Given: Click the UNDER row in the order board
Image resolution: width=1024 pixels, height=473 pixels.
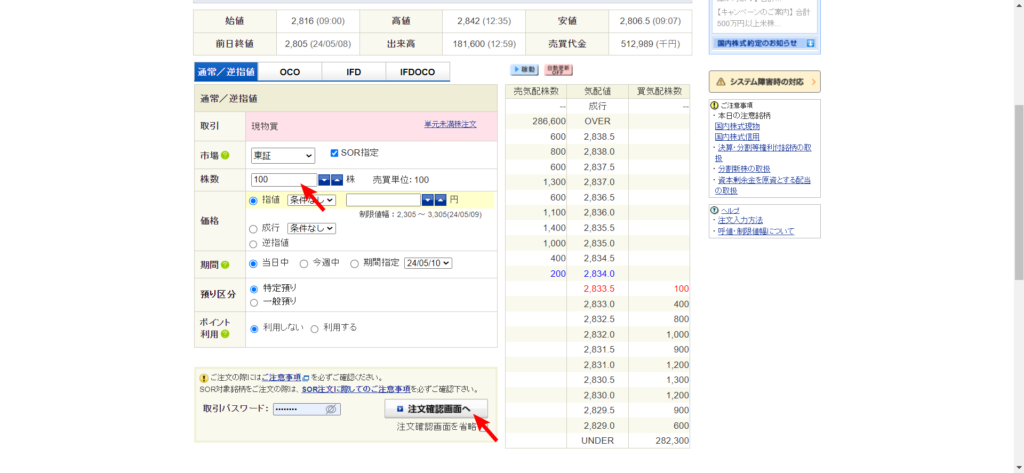Looking at the screenshot, I should (597, 440).
